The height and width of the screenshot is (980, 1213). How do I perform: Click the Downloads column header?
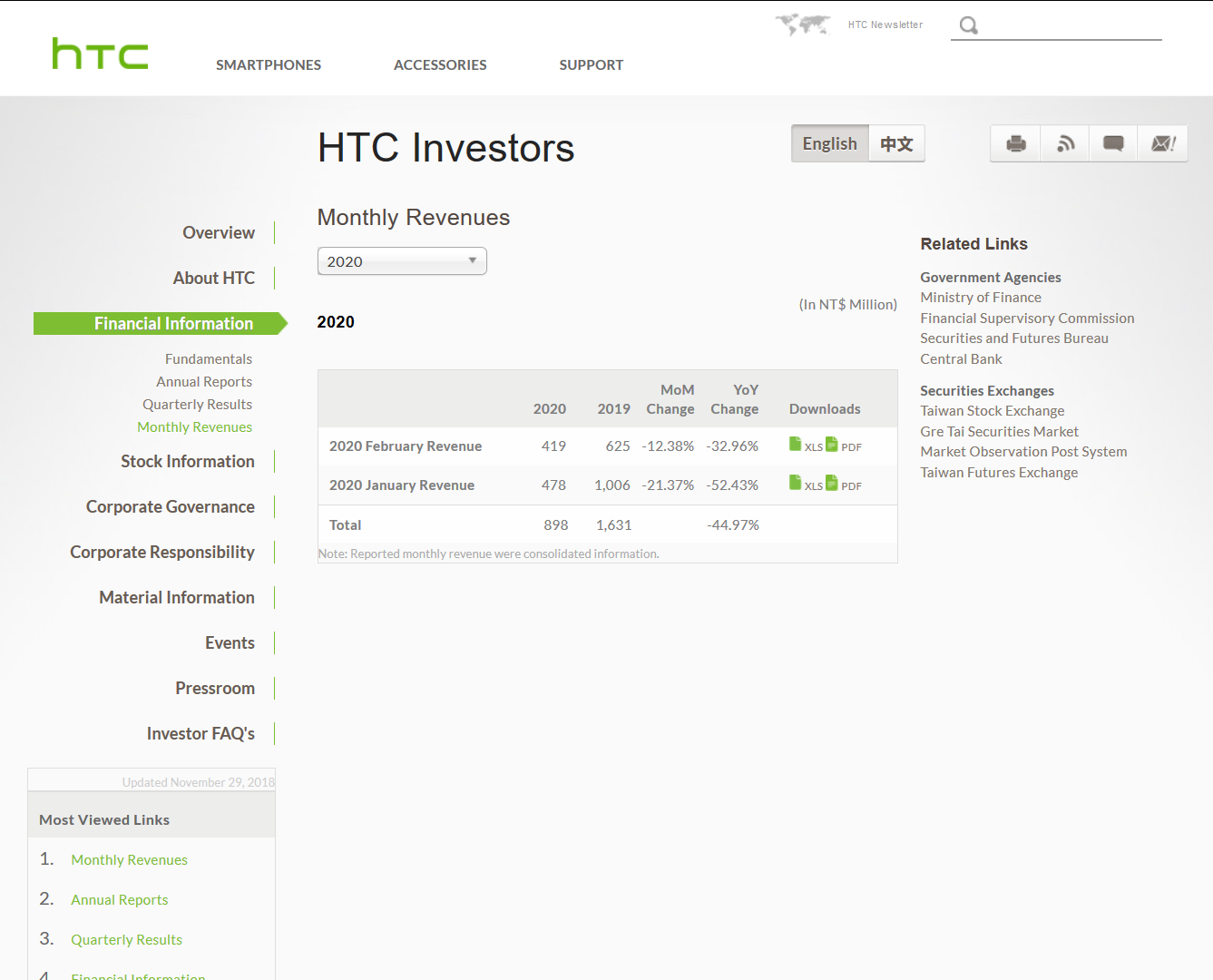[825, 409]
